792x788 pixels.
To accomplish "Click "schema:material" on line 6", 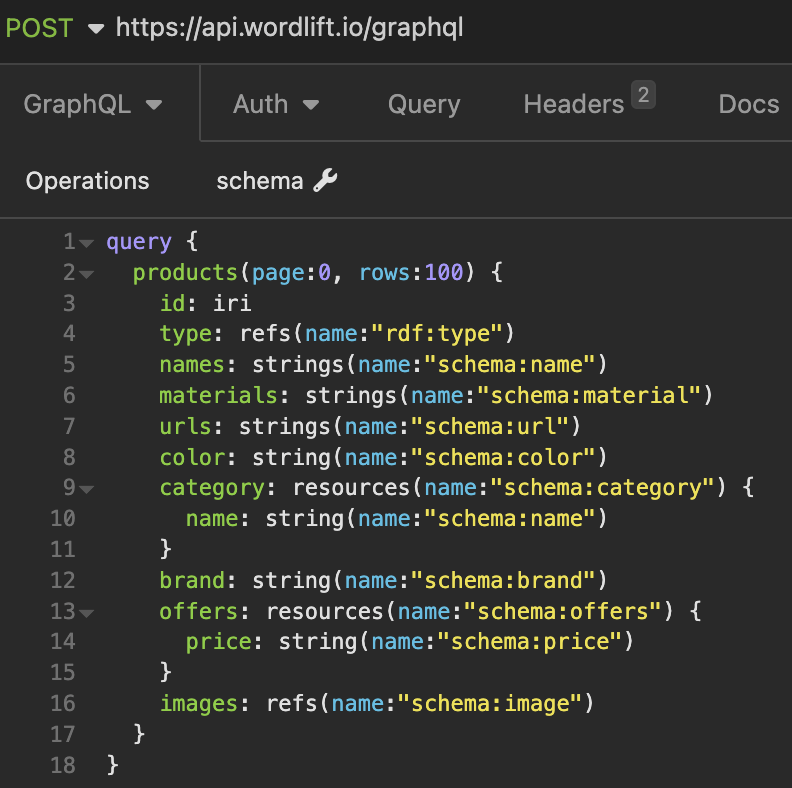I will coord(589,396).
